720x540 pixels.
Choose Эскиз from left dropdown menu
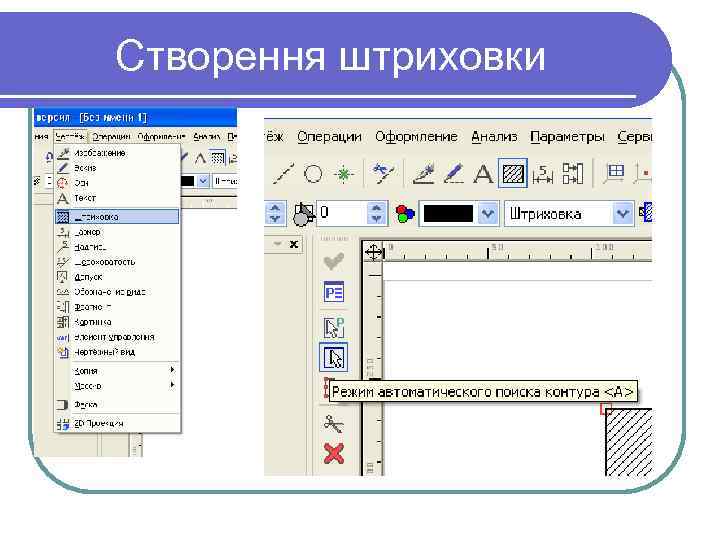point(117,168)
